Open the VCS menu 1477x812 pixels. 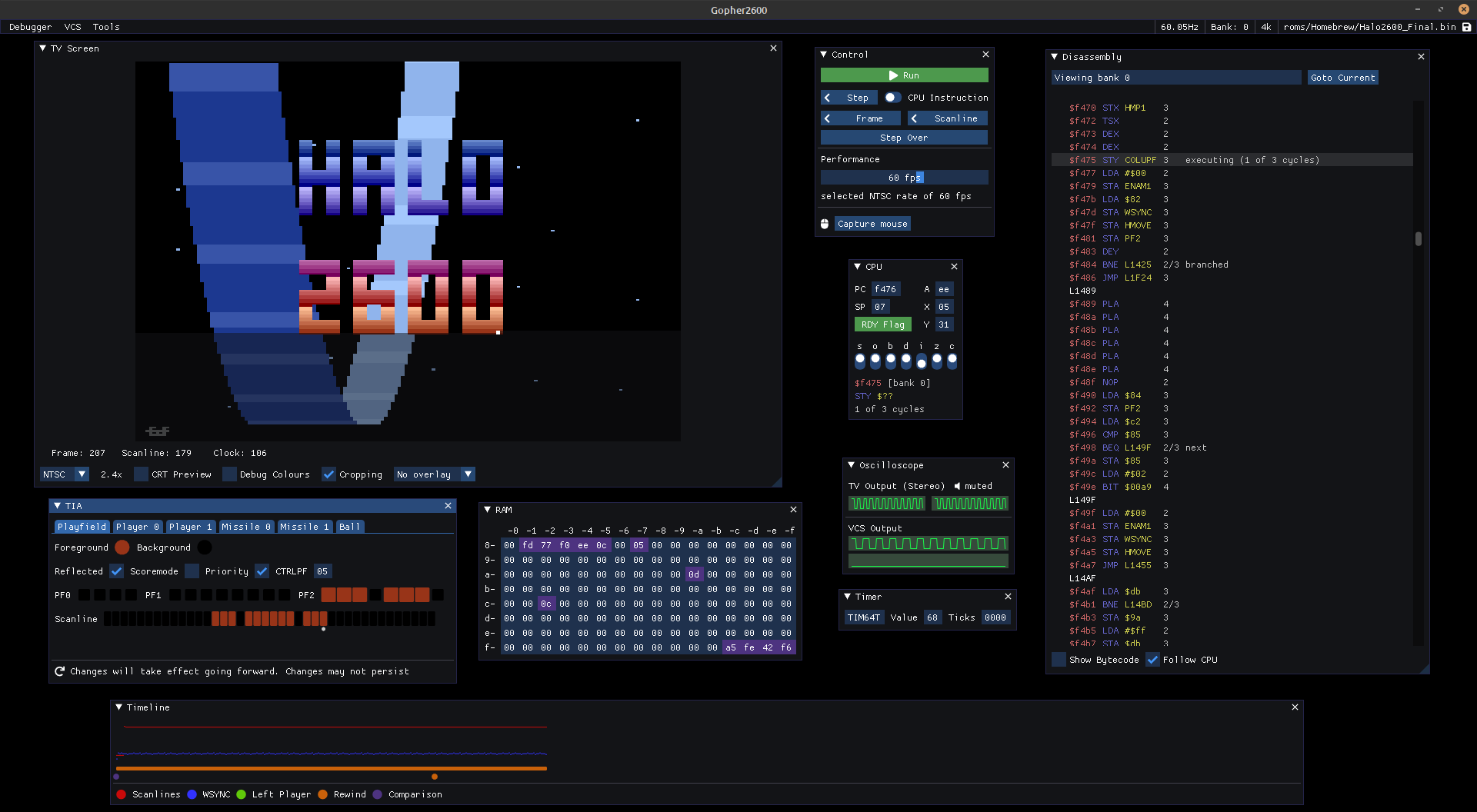click(73, 27)
